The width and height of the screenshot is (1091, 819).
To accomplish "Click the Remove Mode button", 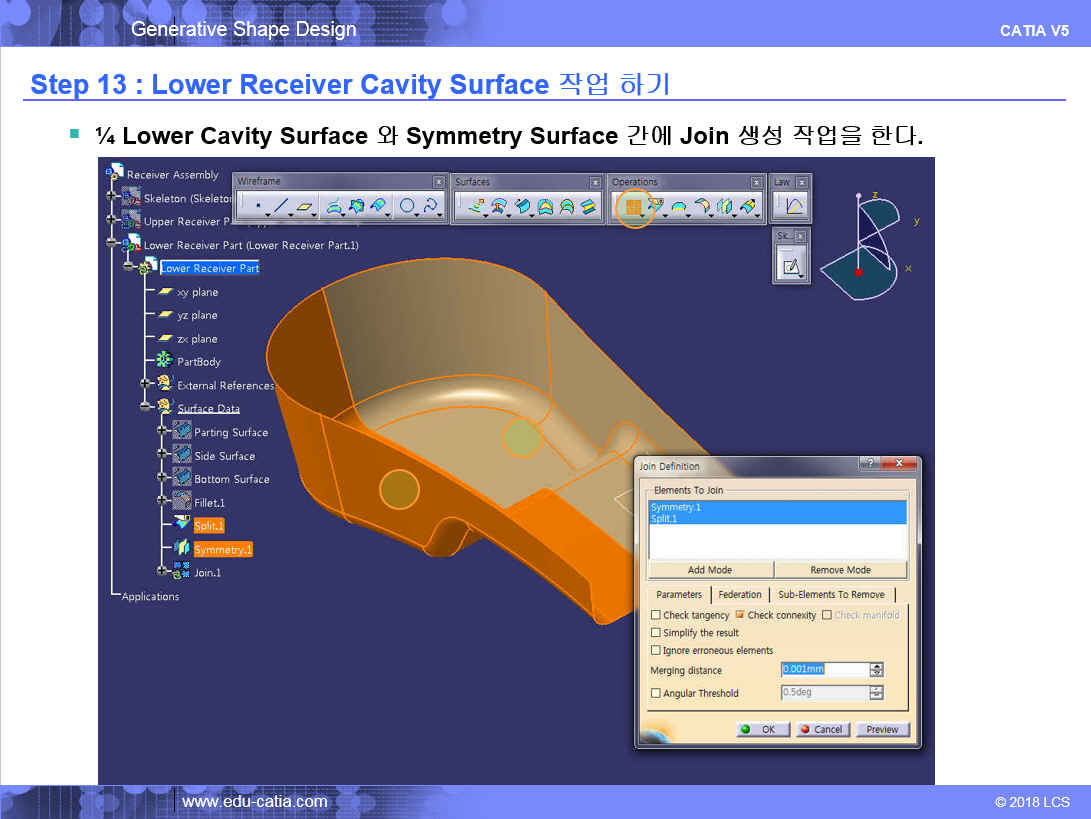I will pos(840,570).
